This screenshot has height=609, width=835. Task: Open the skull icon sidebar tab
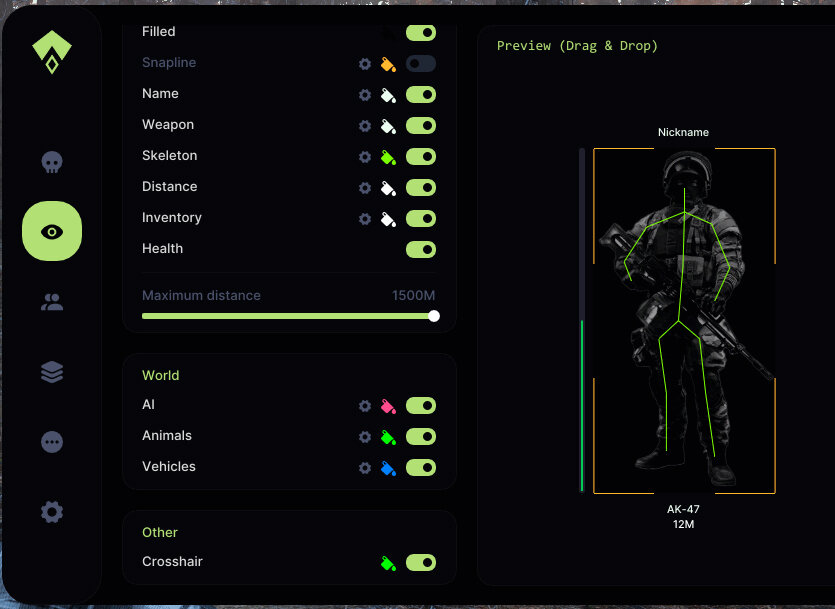pos(52,162)
